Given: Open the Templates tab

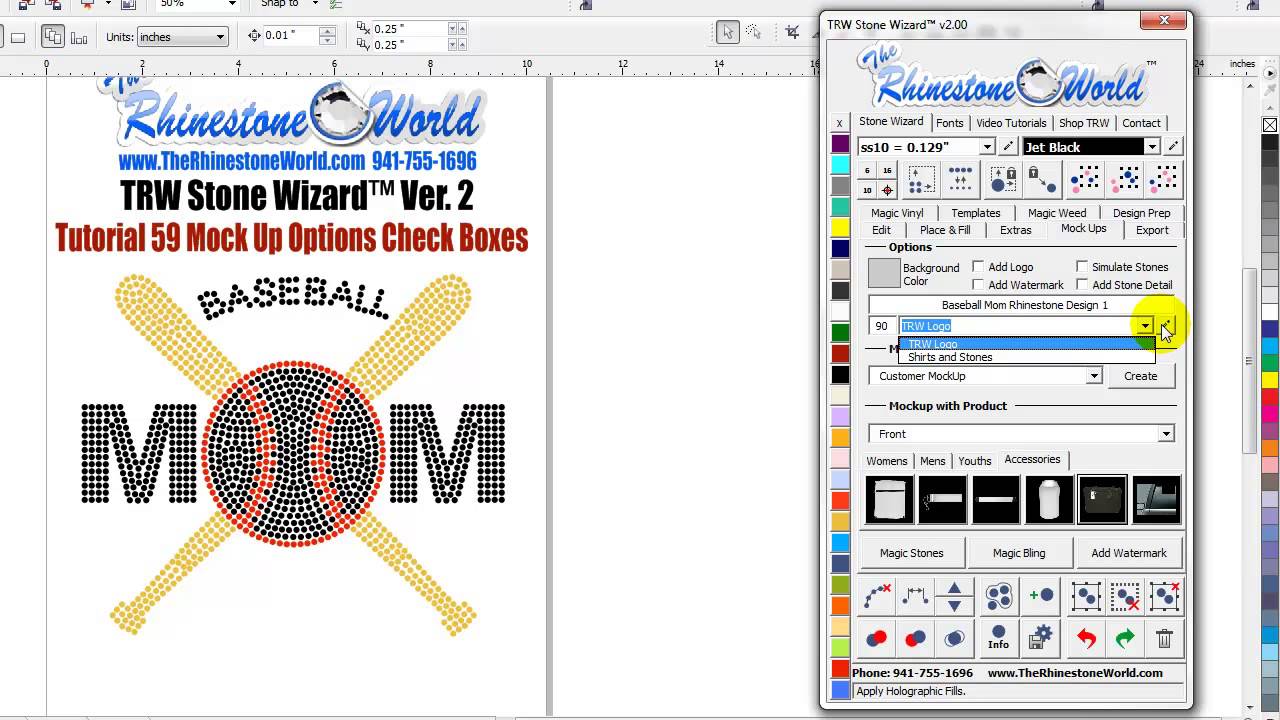Looking at the screenshot, I should [x=976, y=213].
